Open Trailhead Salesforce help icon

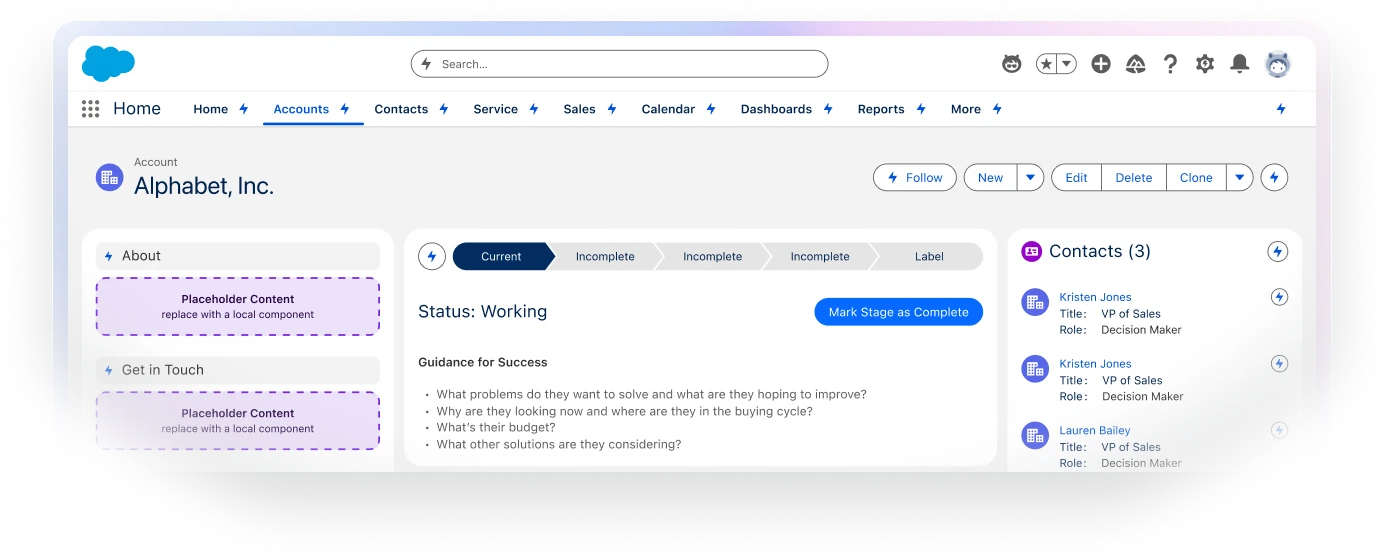(1135, 64)
